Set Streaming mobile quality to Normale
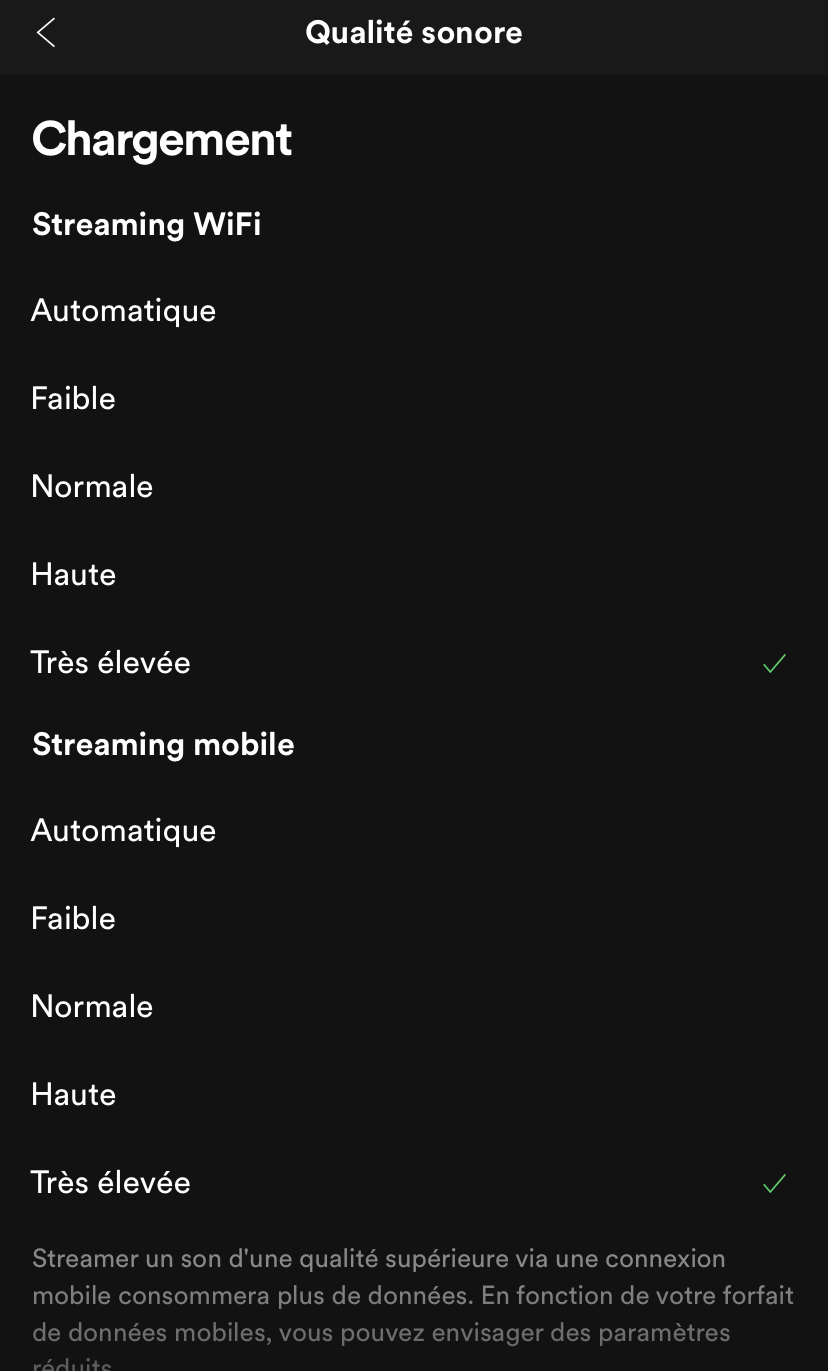Screen dimensions: 828x1371 point(414,1006)
